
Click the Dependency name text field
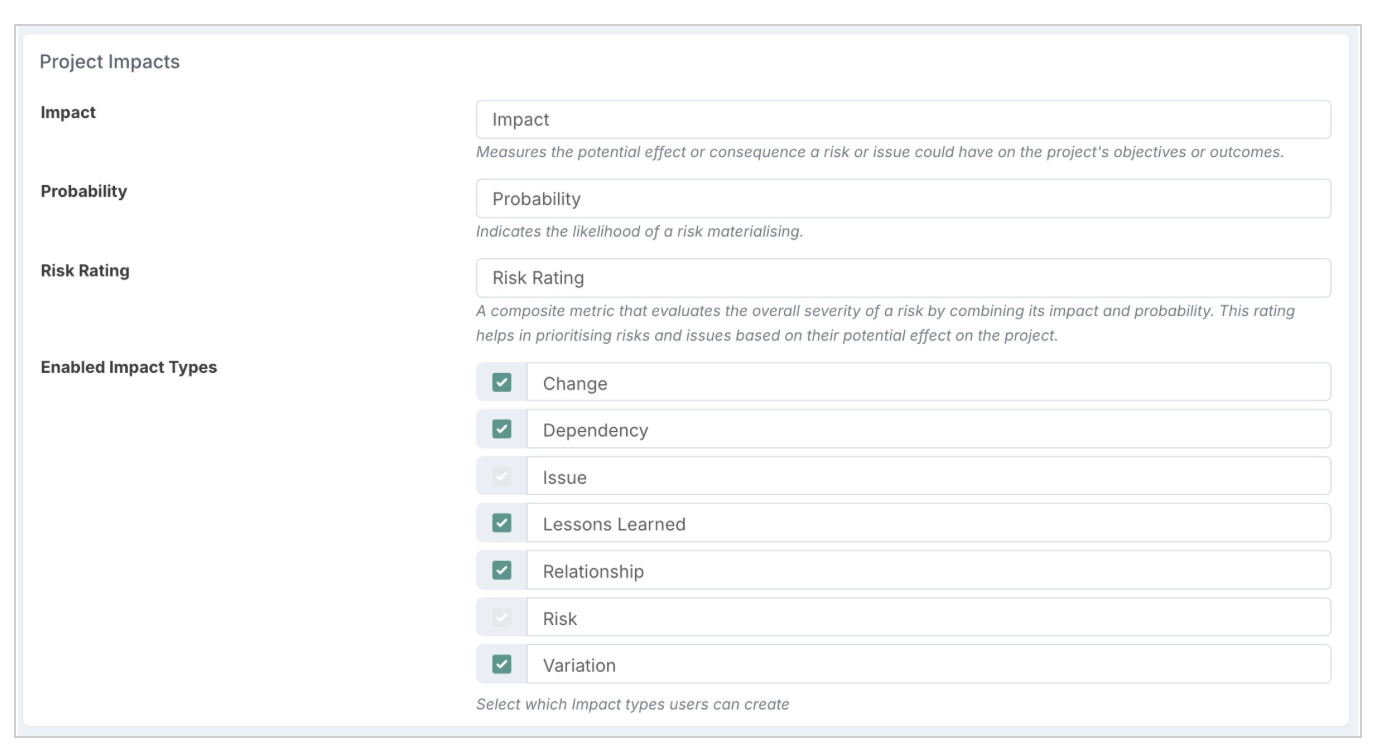tap(929, 429)
